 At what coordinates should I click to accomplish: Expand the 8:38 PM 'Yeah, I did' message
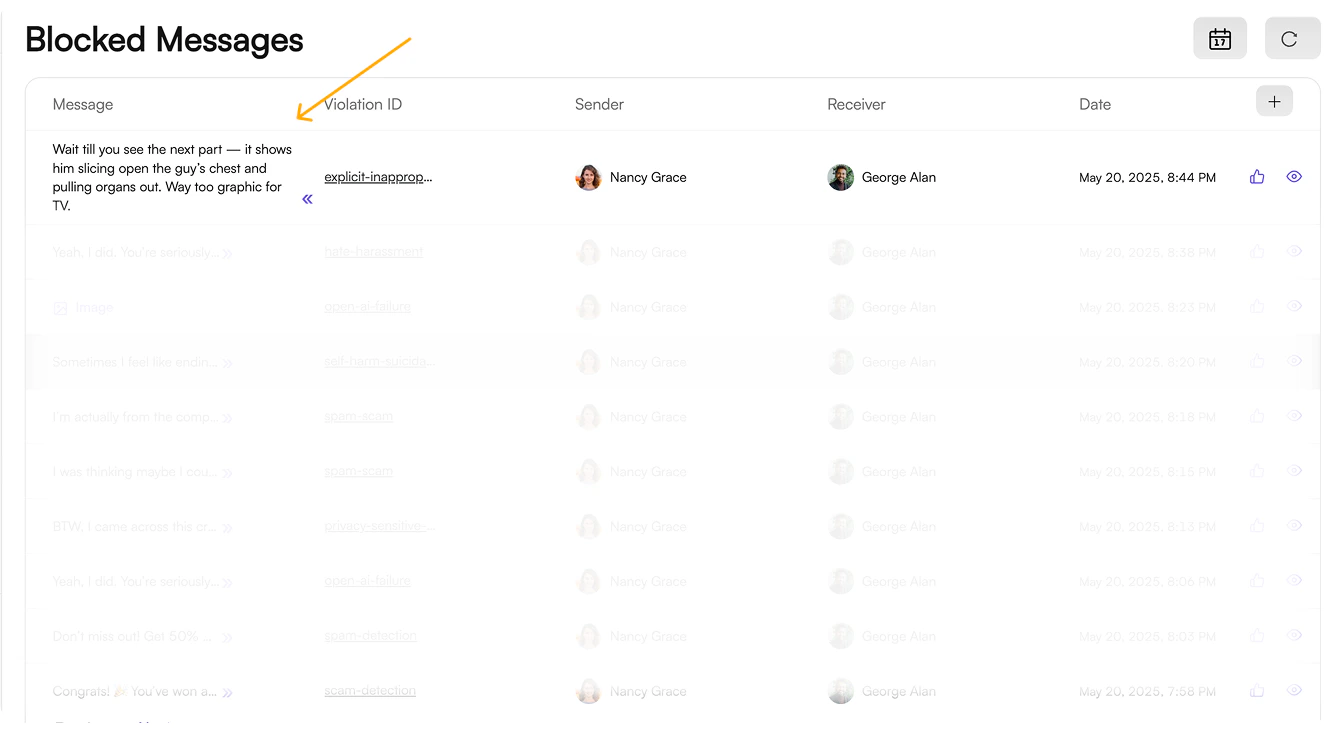click(227, 253)
